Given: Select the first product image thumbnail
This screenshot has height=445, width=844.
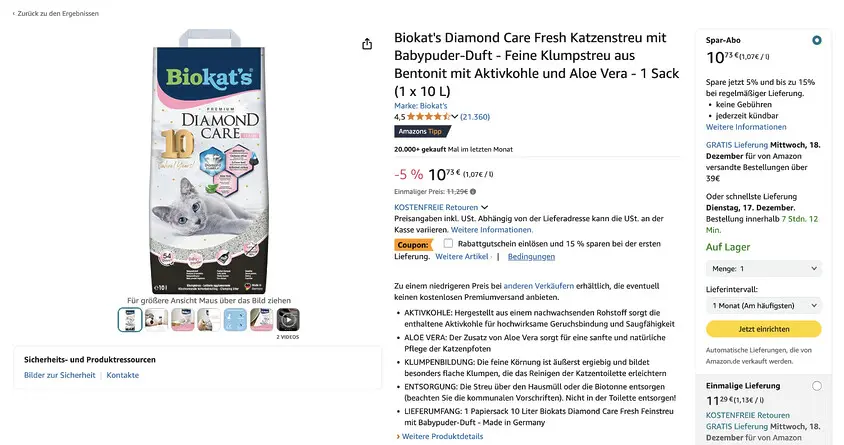Looking at the screenshot, I should (130, 320).
